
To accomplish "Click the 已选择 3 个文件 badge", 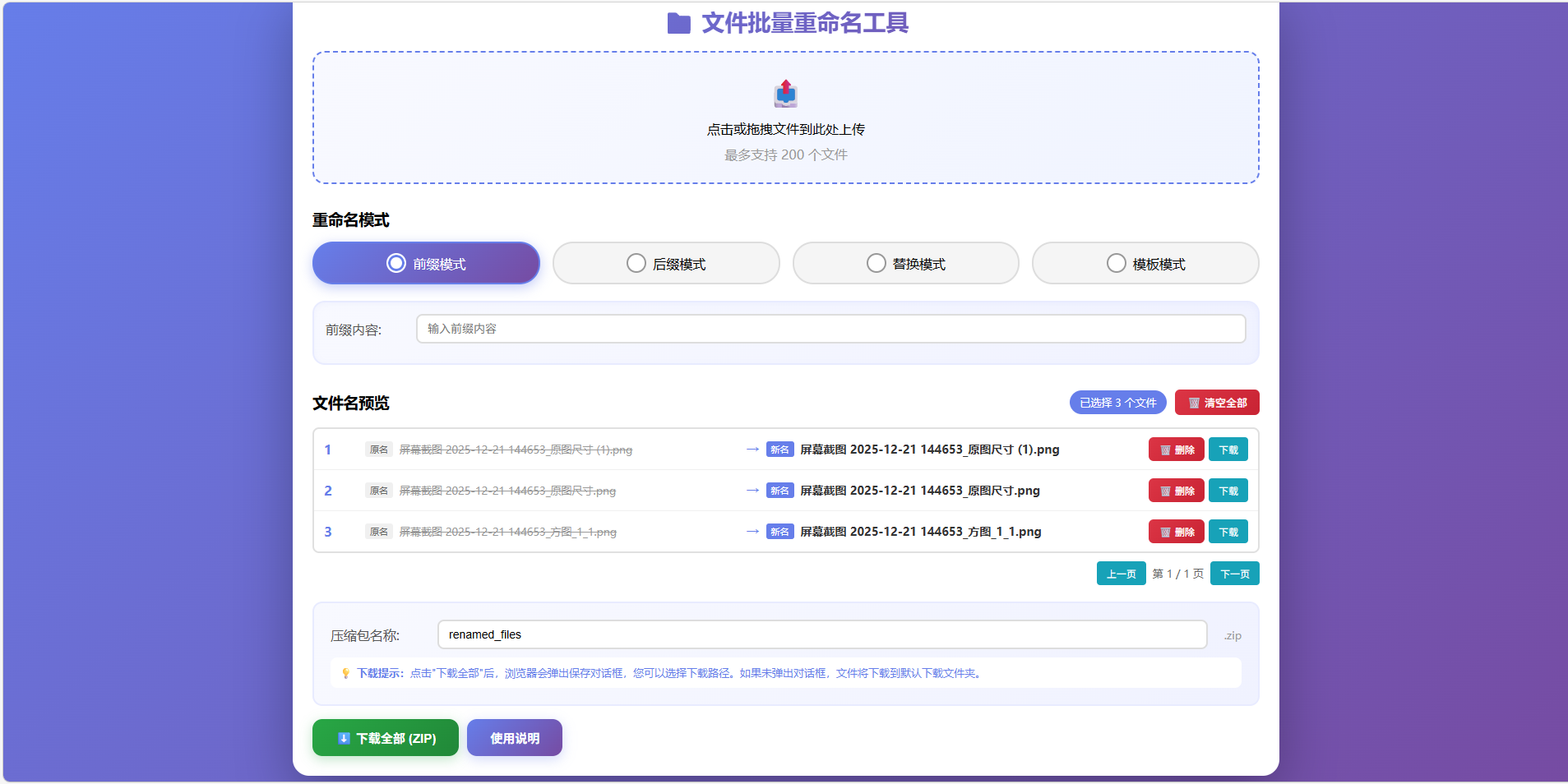I will tap(1117, 403).
